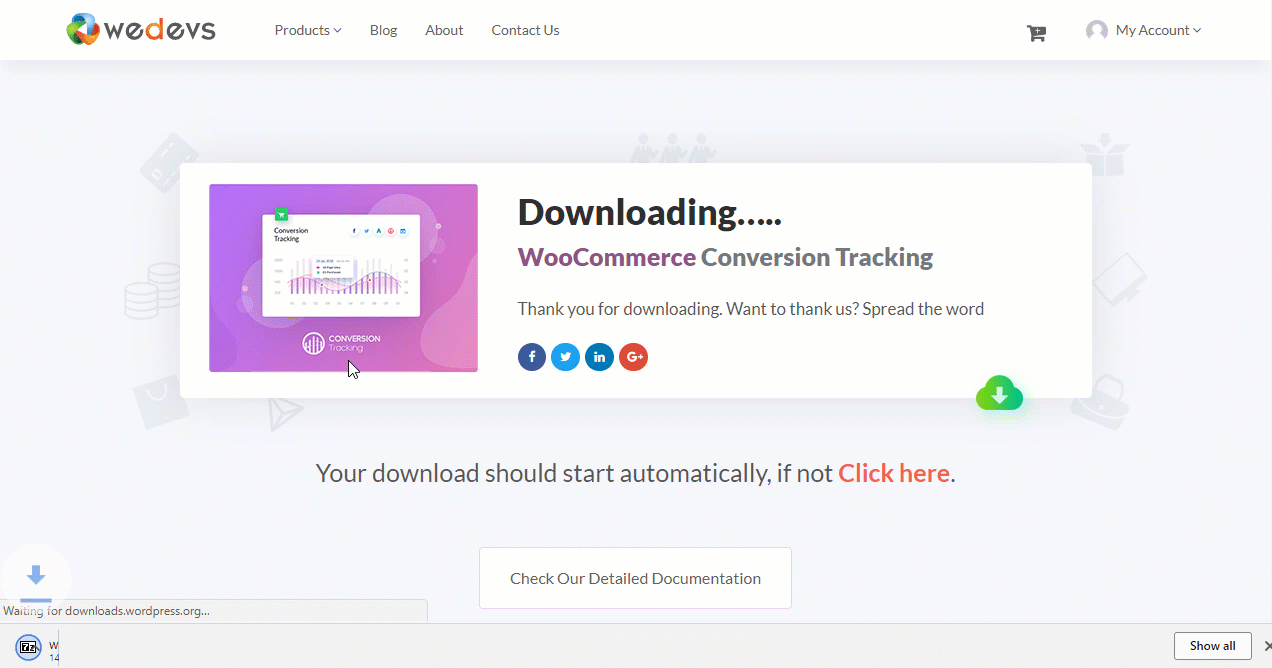Open the About page
Screen dimensions: 1272x668
coord(444,30)
